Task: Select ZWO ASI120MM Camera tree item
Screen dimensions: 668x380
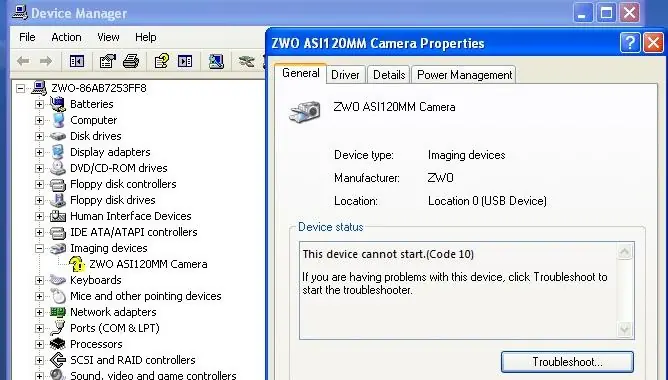Action: 148,264
